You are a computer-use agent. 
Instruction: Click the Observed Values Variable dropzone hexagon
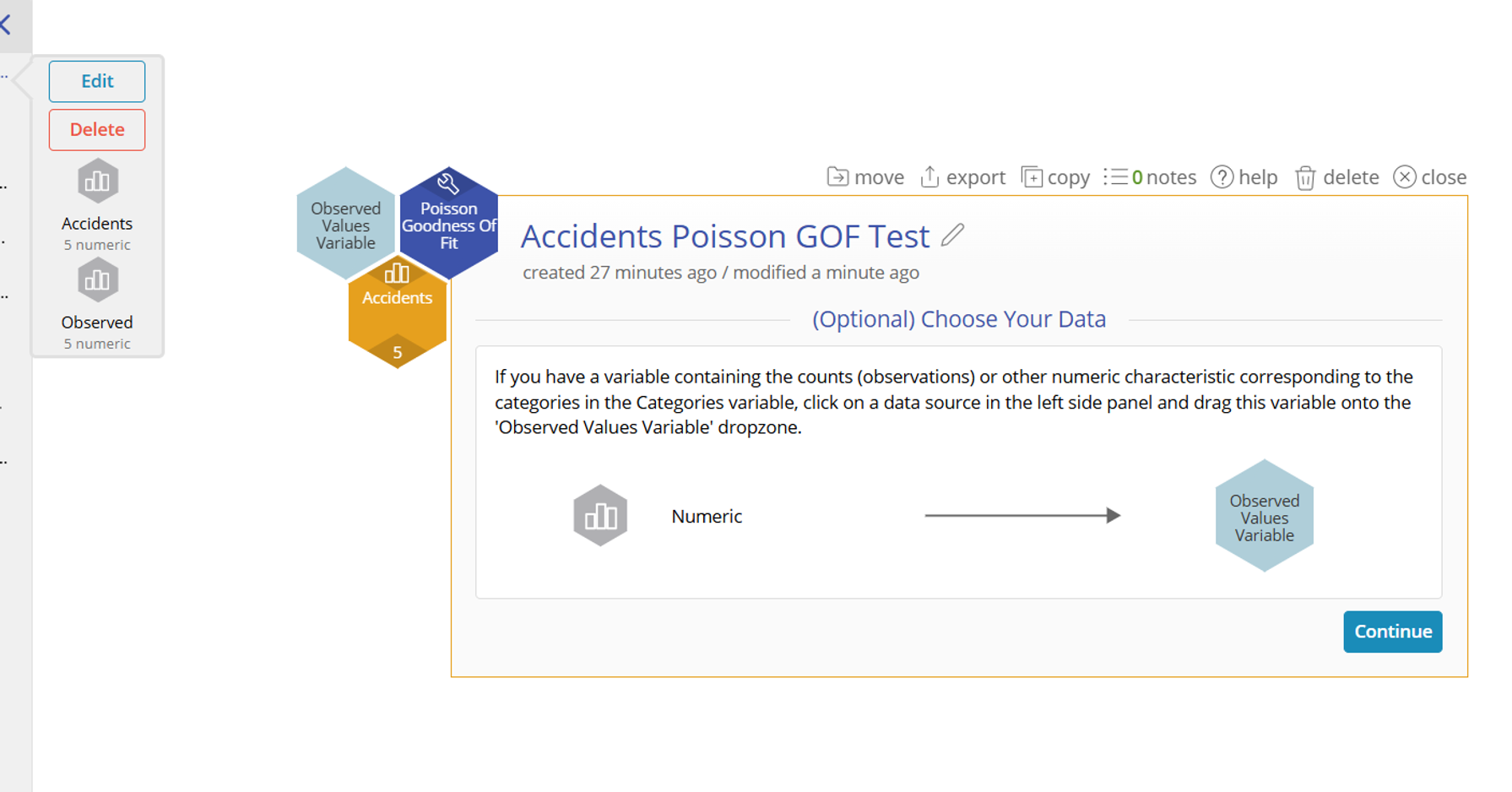(x=1264, y=516)
